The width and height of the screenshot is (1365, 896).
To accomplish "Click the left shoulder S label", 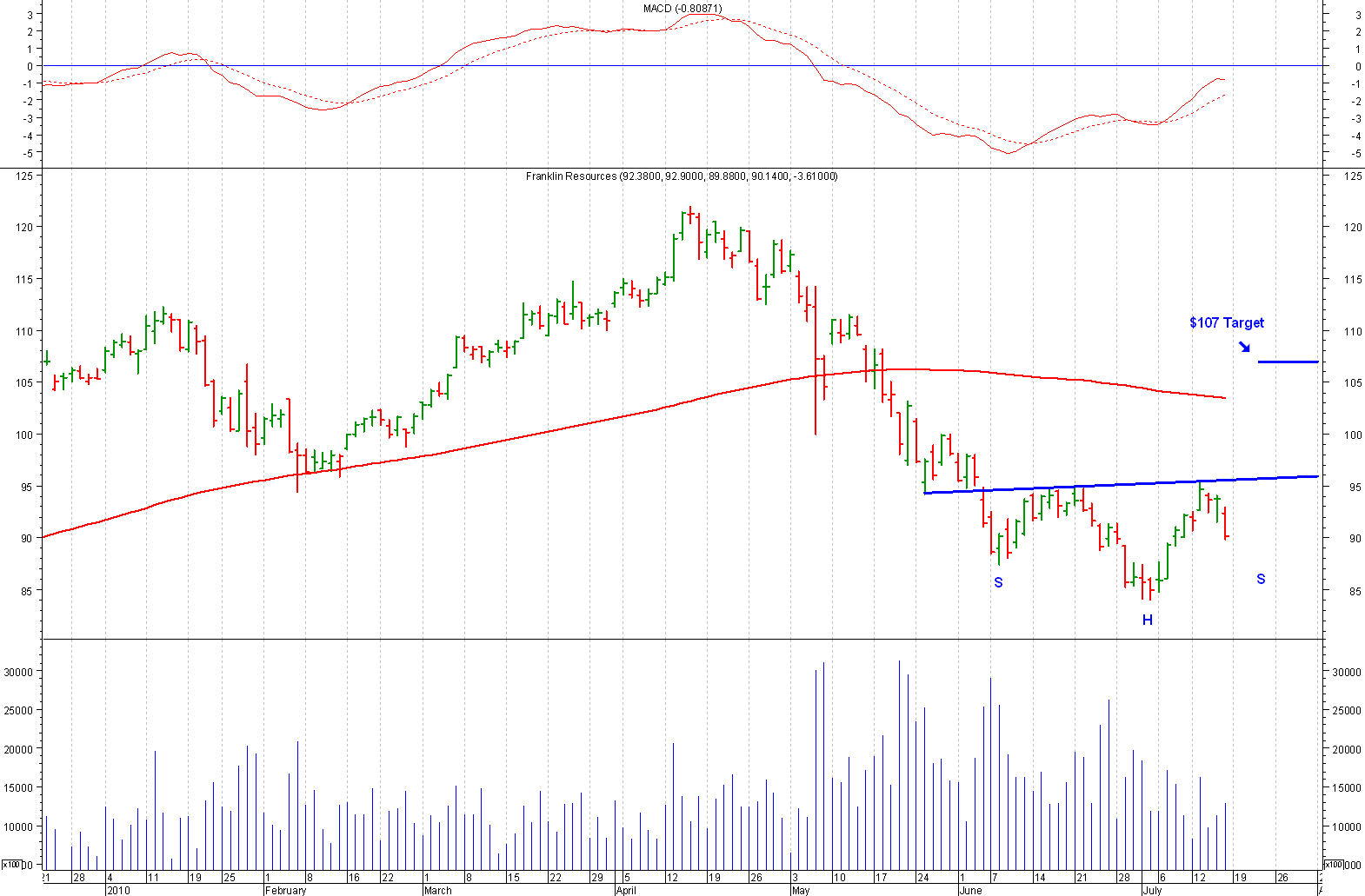I will click(998, 582).
